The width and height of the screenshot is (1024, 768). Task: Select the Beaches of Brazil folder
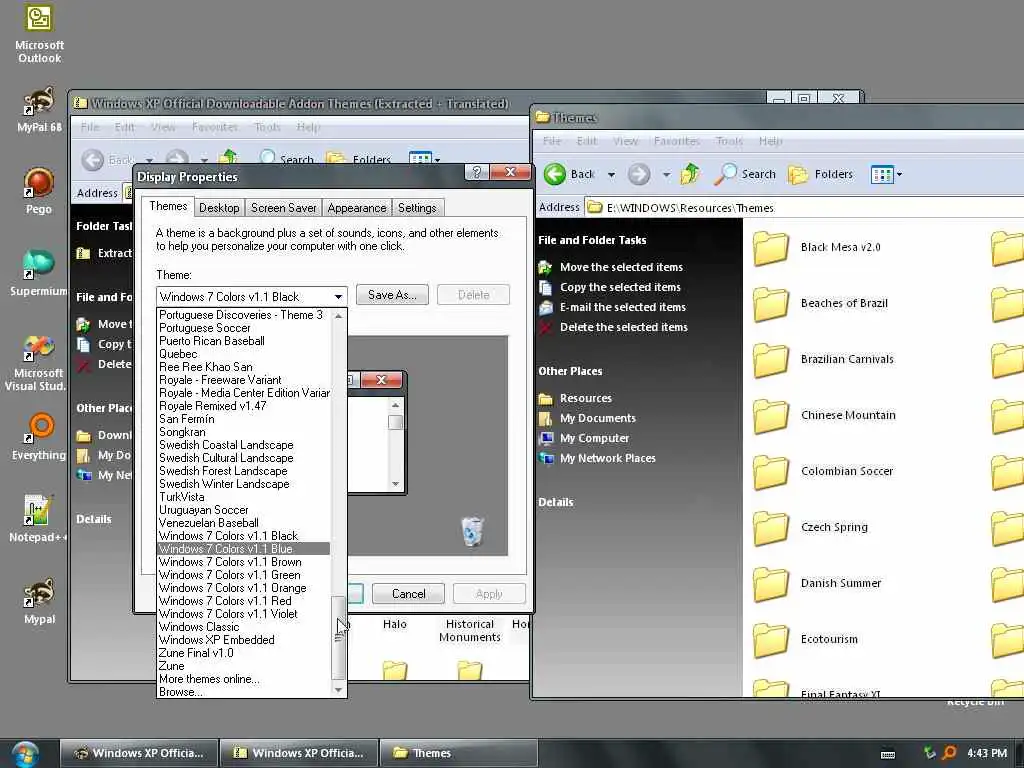coord(820,304)
